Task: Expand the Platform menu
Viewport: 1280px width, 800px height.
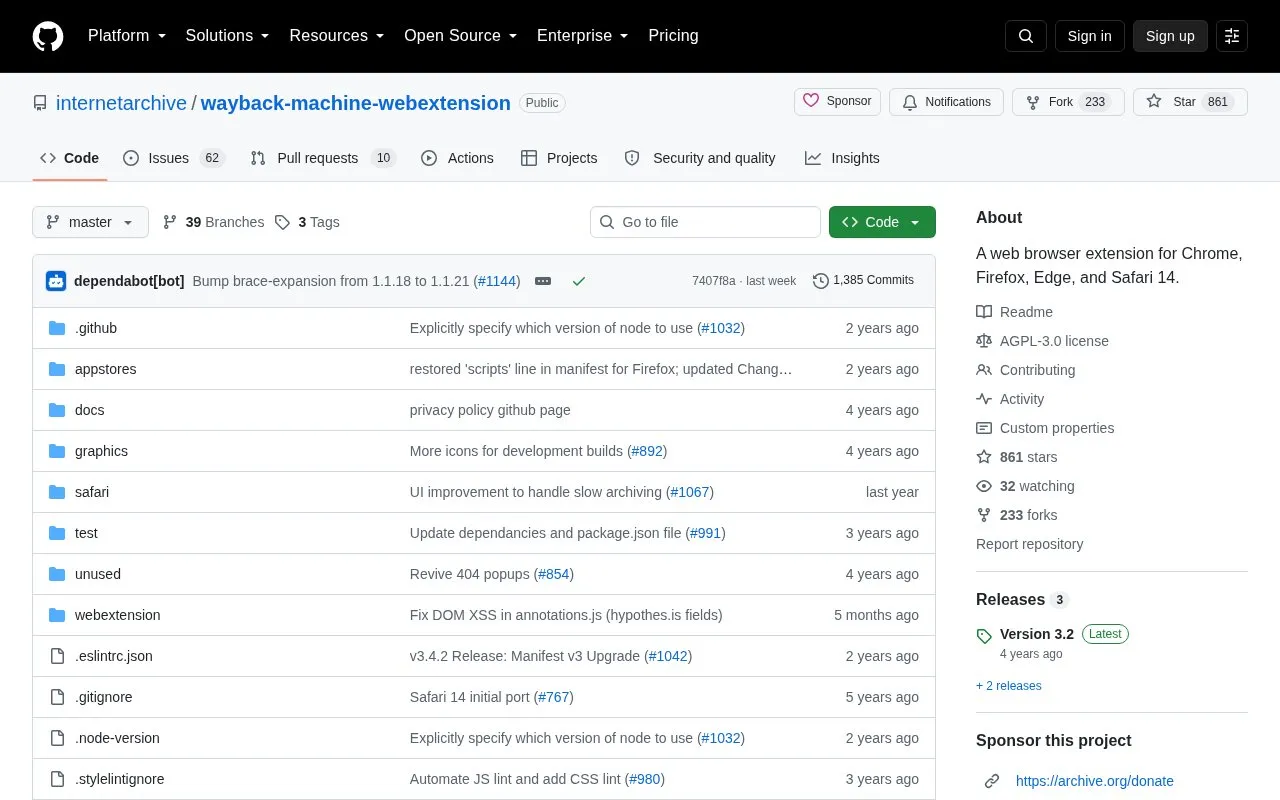Action: point(127,36)
